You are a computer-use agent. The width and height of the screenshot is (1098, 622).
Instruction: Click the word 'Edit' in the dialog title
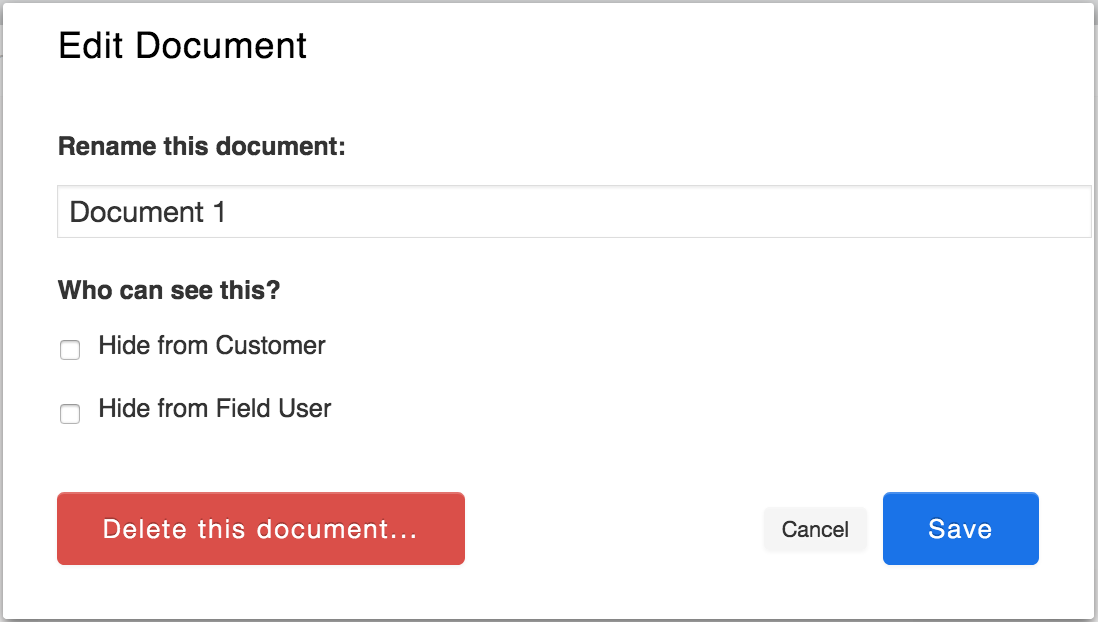coord(91,46)
